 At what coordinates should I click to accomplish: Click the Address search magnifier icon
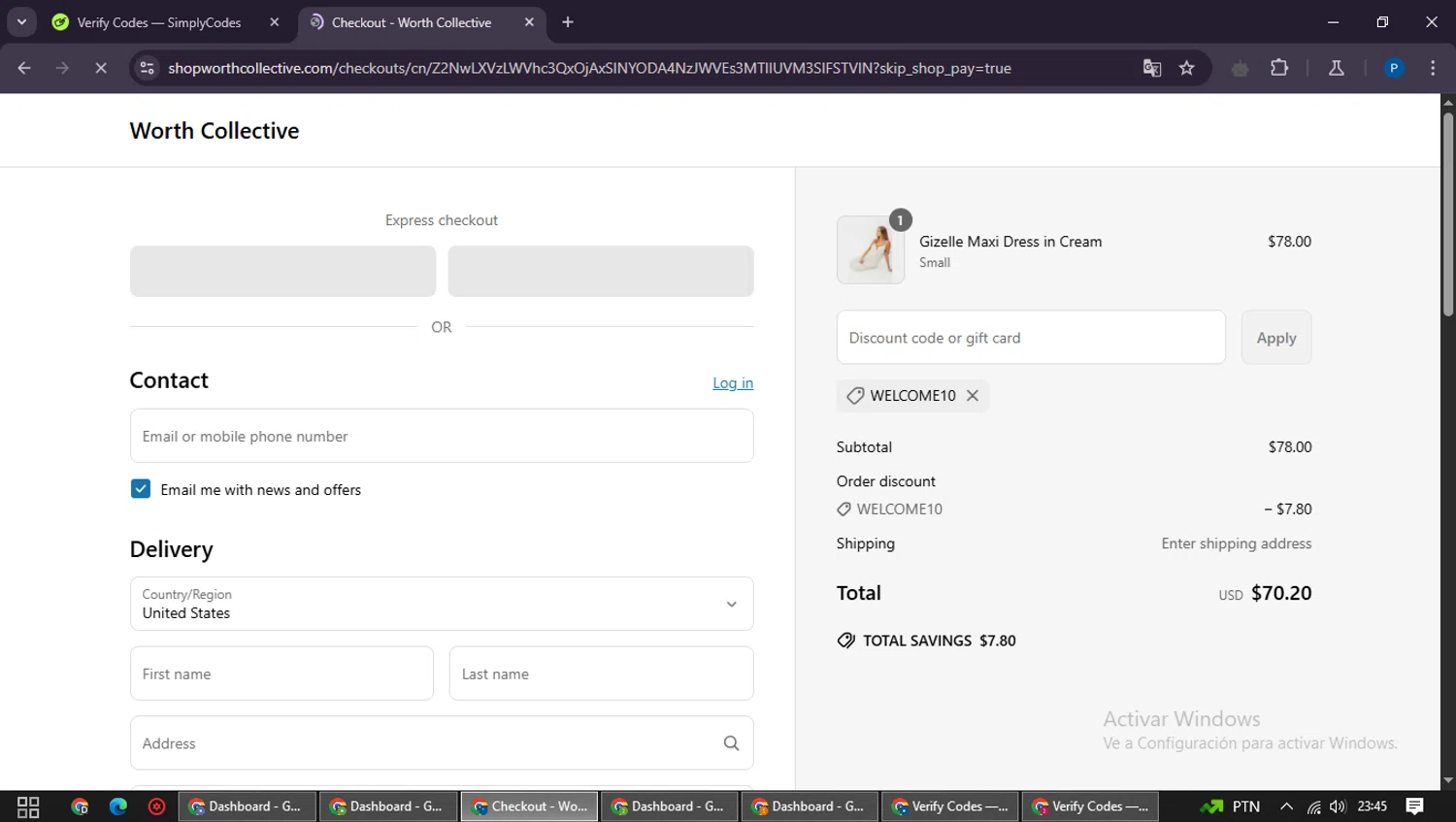tap(731, 743)
